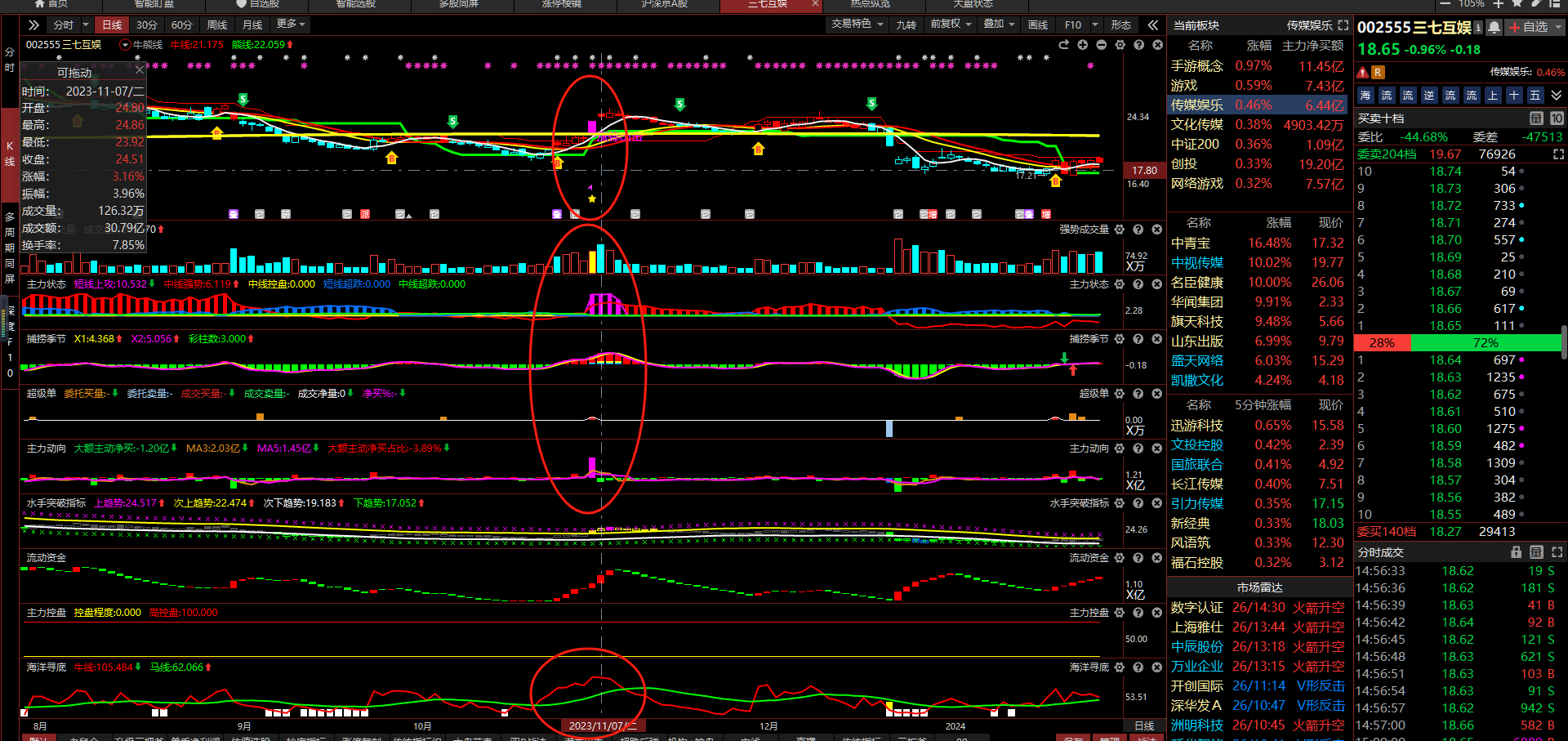Open settings gear of 超级单 indicator
Image resolution: width=1568 pixels, height=741 pixels.
pyautogui.click(x=1120, y=394)
